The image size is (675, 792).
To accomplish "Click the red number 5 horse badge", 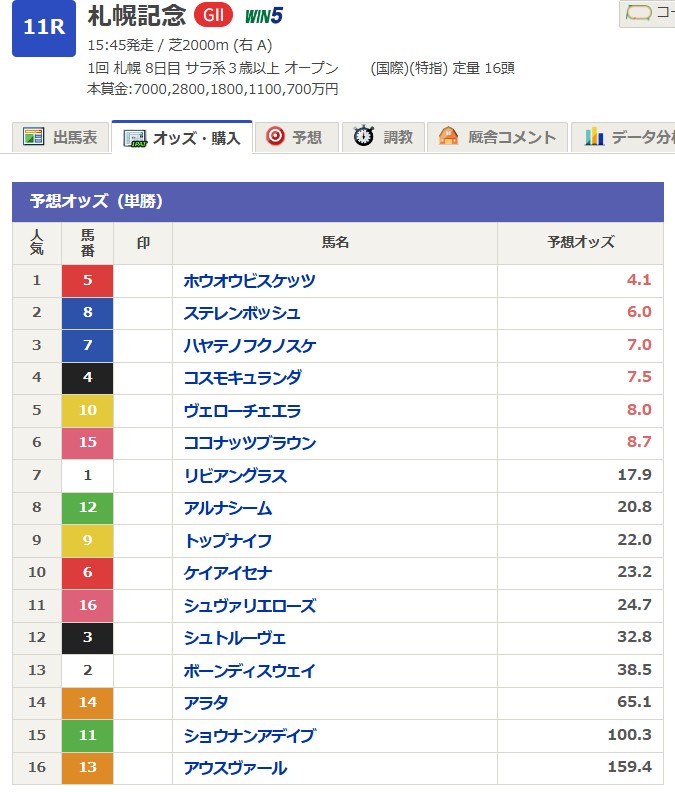I will pyautogui.click(x=87, y=281).
